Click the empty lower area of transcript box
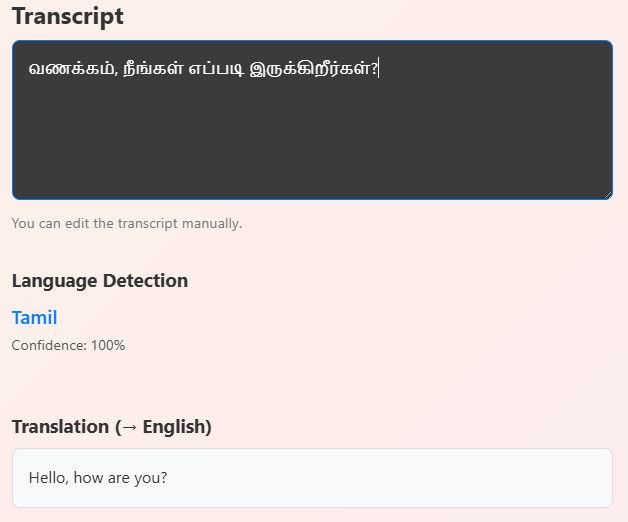The width and height of the screenshot is (628, 522). 312,160
